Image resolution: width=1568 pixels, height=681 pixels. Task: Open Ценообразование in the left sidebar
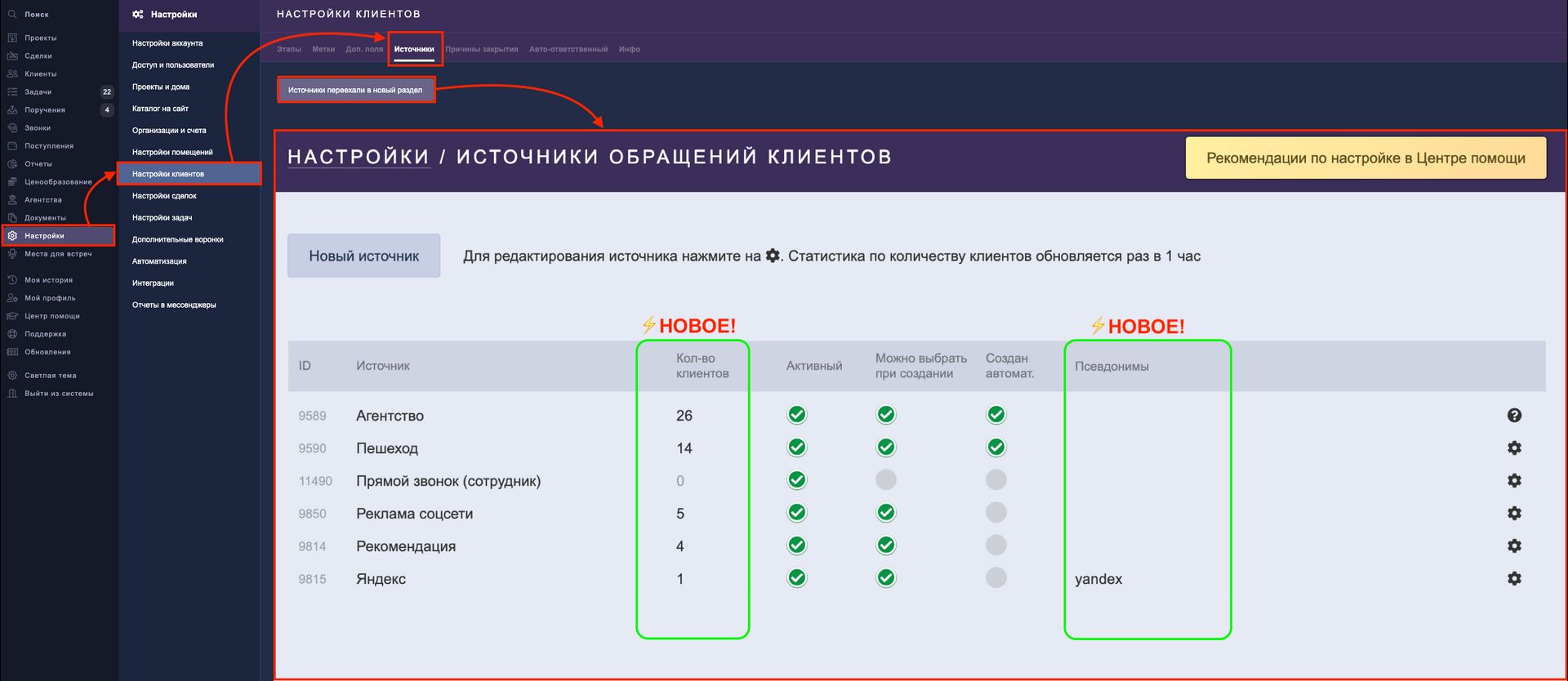pos(57,181)
